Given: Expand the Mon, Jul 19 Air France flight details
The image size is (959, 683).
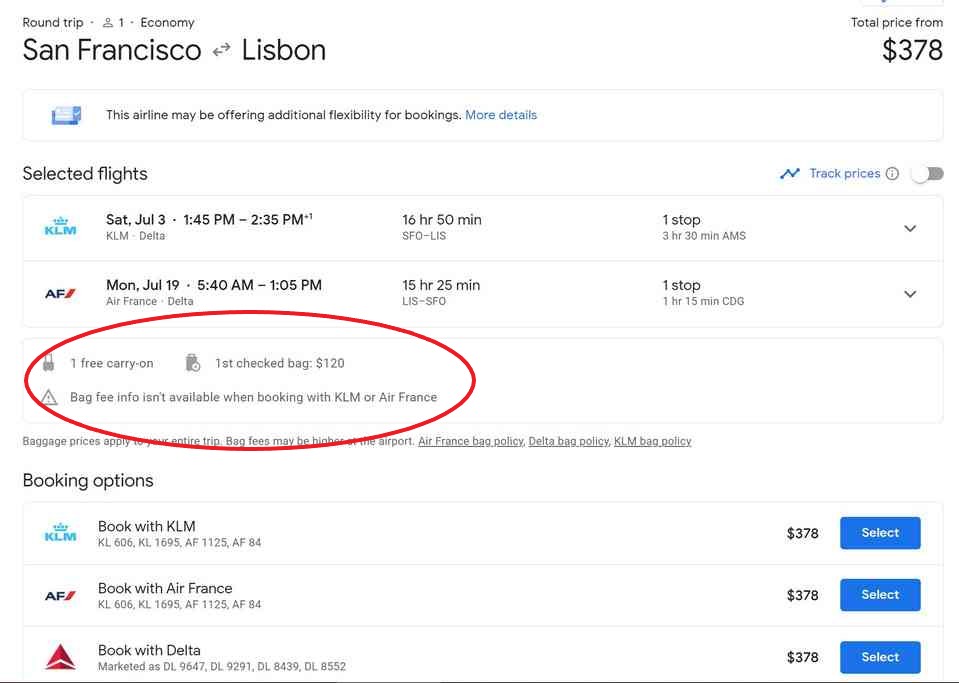Looking at the screenshot, I should [910, 294].
